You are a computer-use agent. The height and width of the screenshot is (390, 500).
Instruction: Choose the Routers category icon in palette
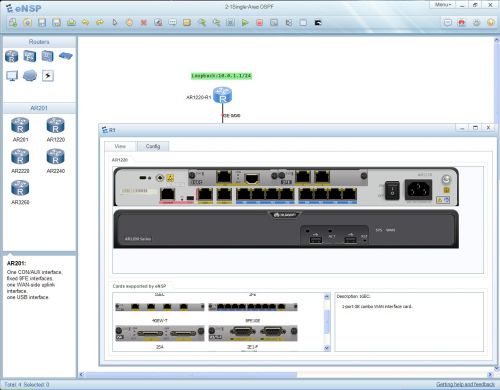(12, 56)
